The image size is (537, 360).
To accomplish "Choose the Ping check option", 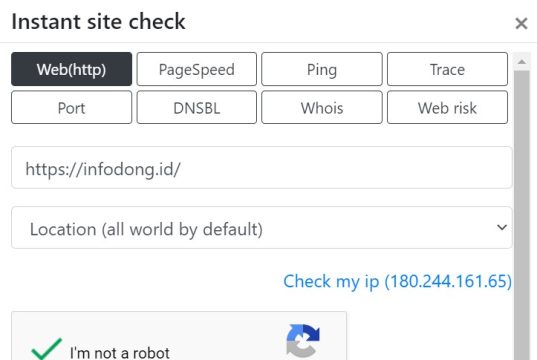I will (x=322, y=69).
